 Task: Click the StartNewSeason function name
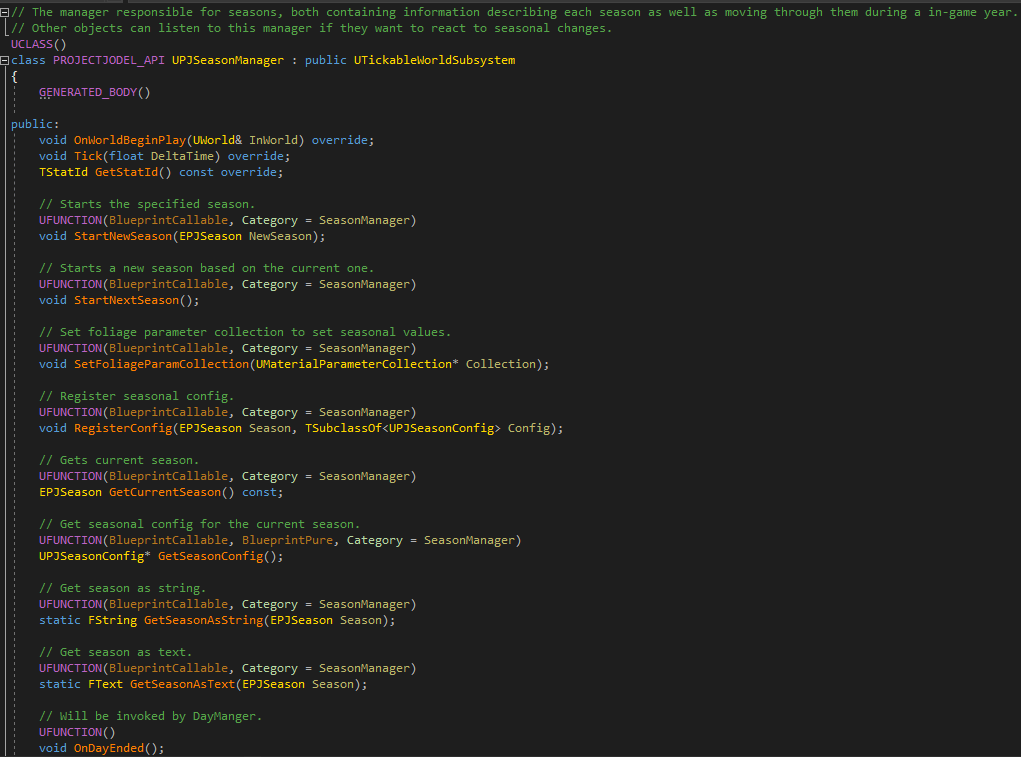point(122,236)
